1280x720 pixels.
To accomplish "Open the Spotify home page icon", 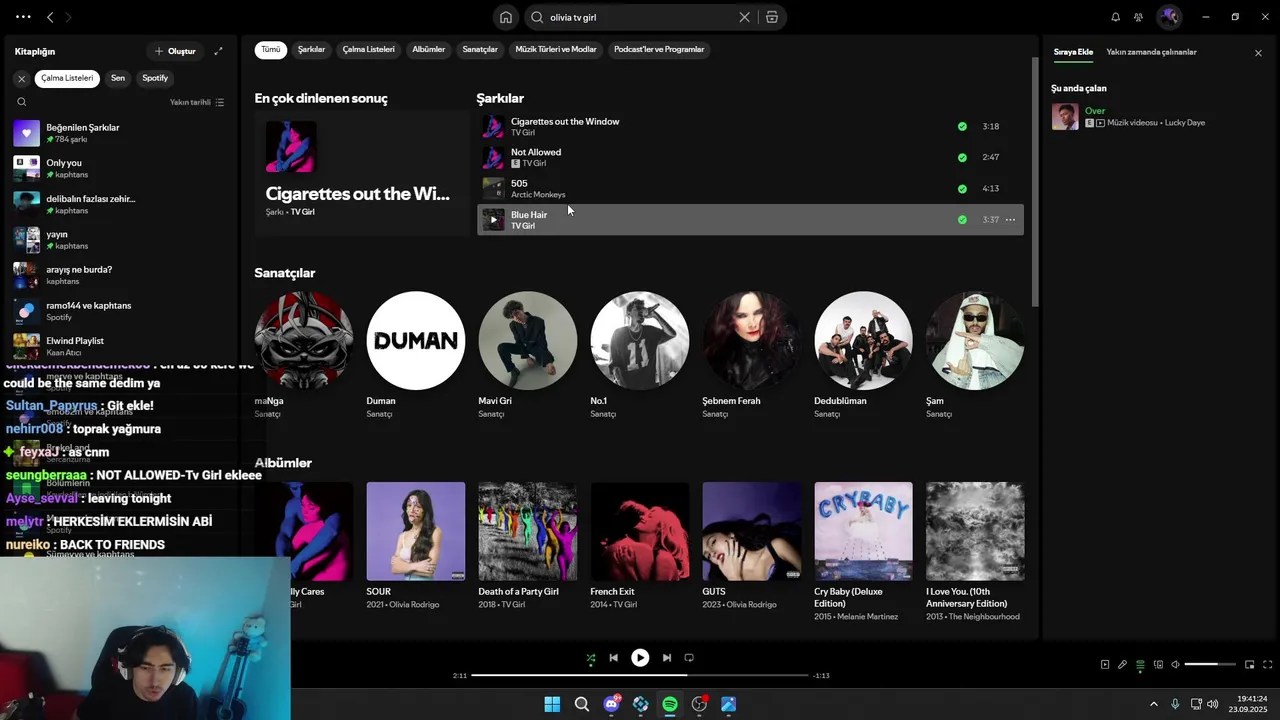I will click(506, 17).
